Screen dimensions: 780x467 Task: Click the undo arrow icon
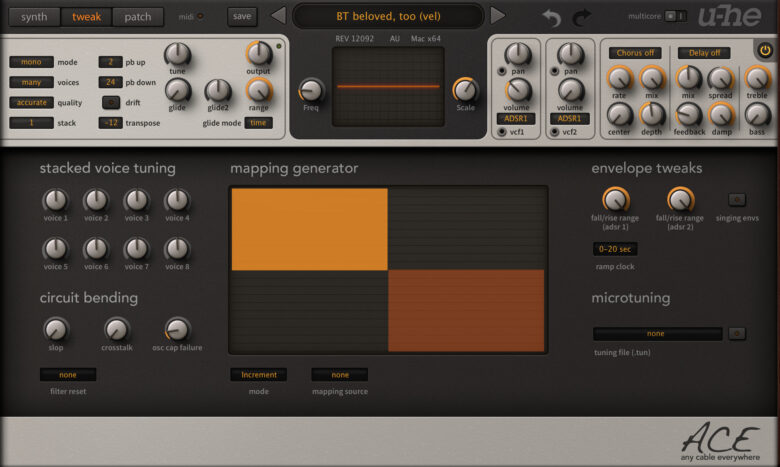pyautogui.click(x=552, y=18)
